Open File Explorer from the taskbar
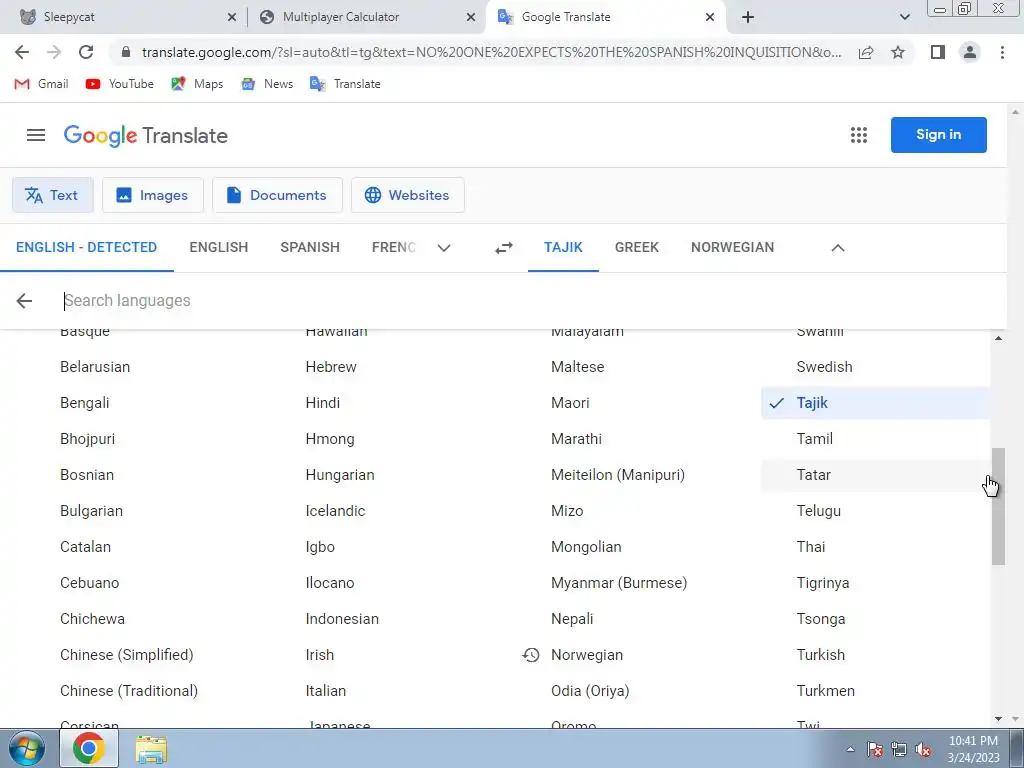This screenshot has width=1024, height=768. [x=151, y=749]
